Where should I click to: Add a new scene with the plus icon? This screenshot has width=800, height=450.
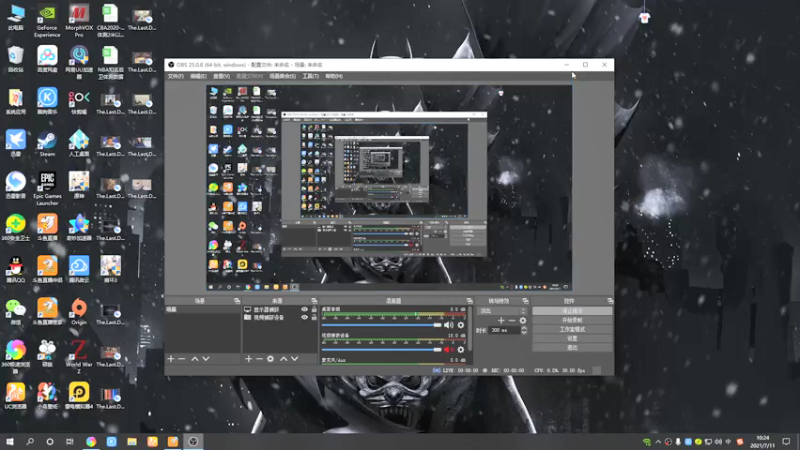(x=171, y=359)
